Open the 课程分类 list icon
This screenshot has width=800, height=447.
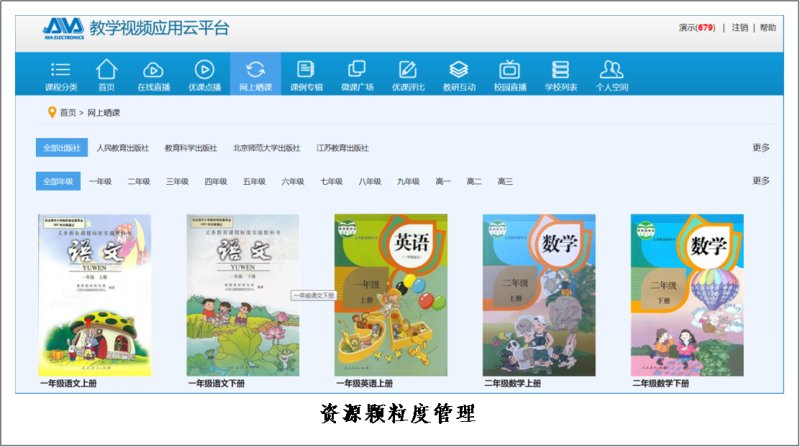point(61,69)
